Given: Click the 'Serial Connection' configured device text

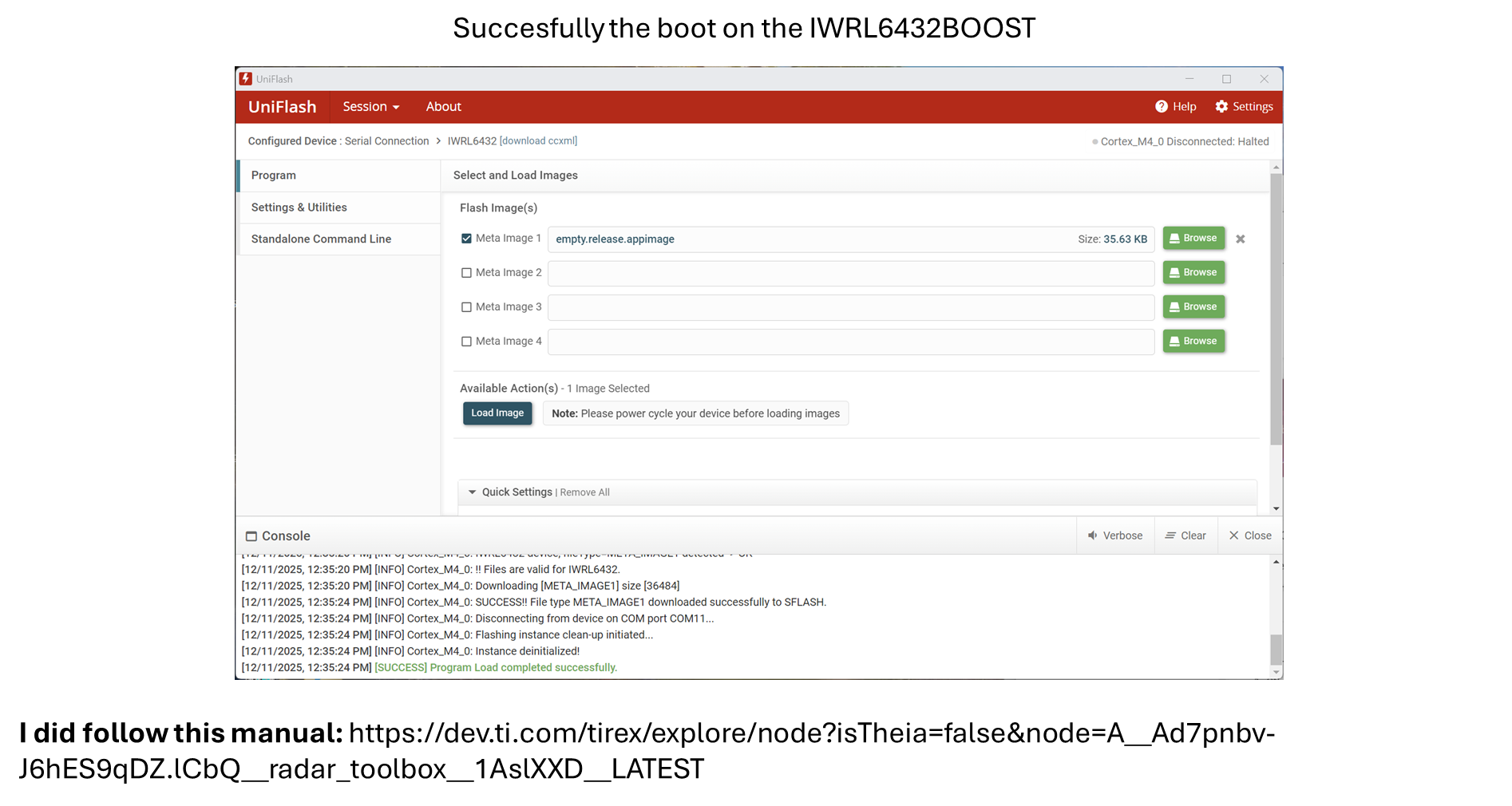Looking at the screenshot, I should coord(386,141).
